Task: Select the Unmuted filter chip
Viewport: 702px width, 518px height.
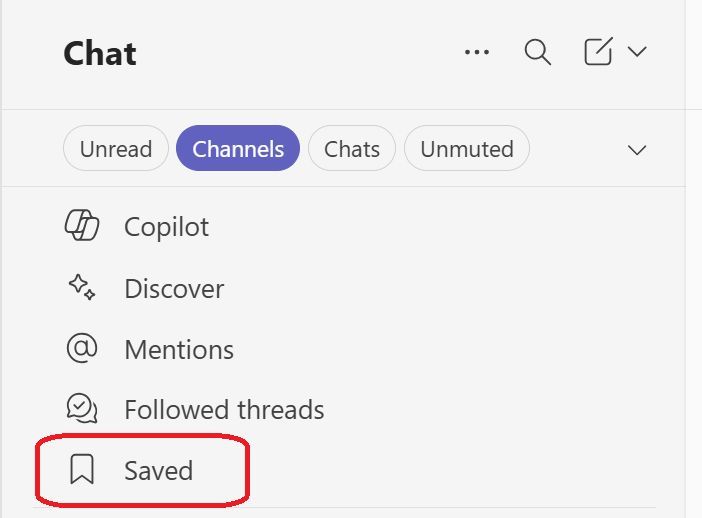Action: click(x=467, y=148)
